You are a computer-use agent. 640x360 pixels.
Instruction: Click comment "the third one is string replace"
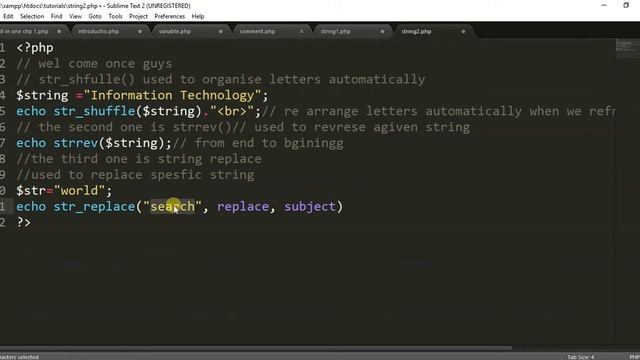pyautogui.click(x=139, y=159)
